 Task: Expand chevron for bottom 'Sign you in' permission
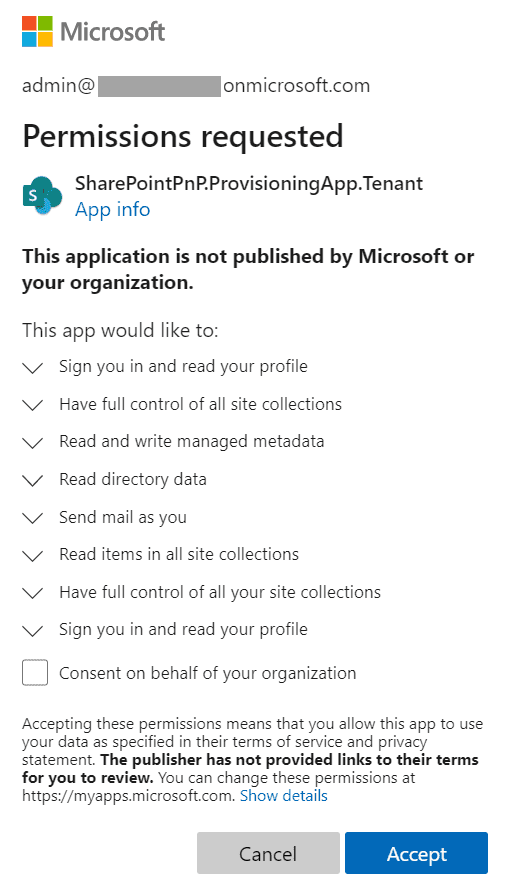tap(33, 631)
